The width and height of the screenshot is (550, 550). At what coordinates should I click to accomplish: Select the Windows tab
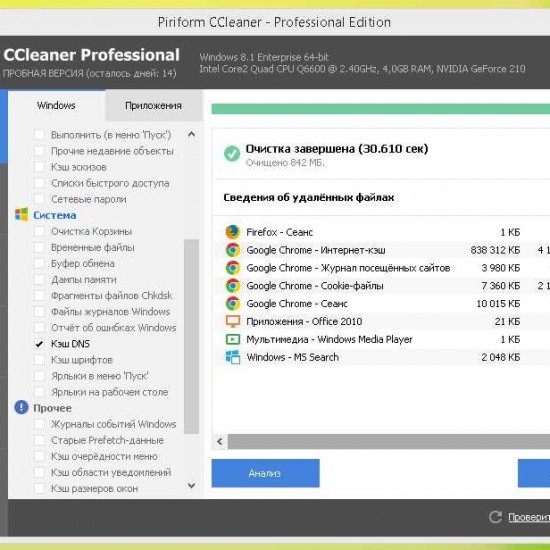(56, 105)
